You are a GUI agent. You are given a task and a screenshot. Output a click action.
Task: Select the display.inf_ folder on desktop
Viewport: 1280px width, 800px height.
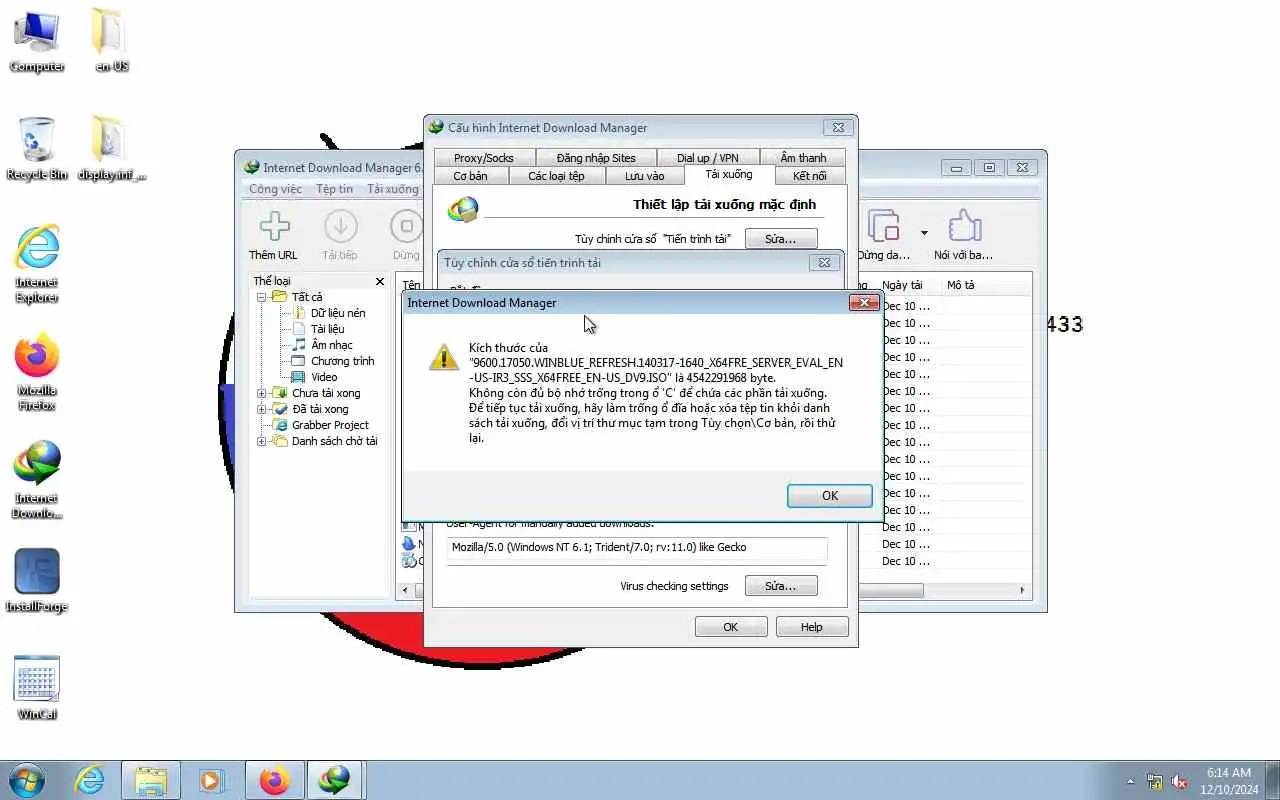coord(111,148)
